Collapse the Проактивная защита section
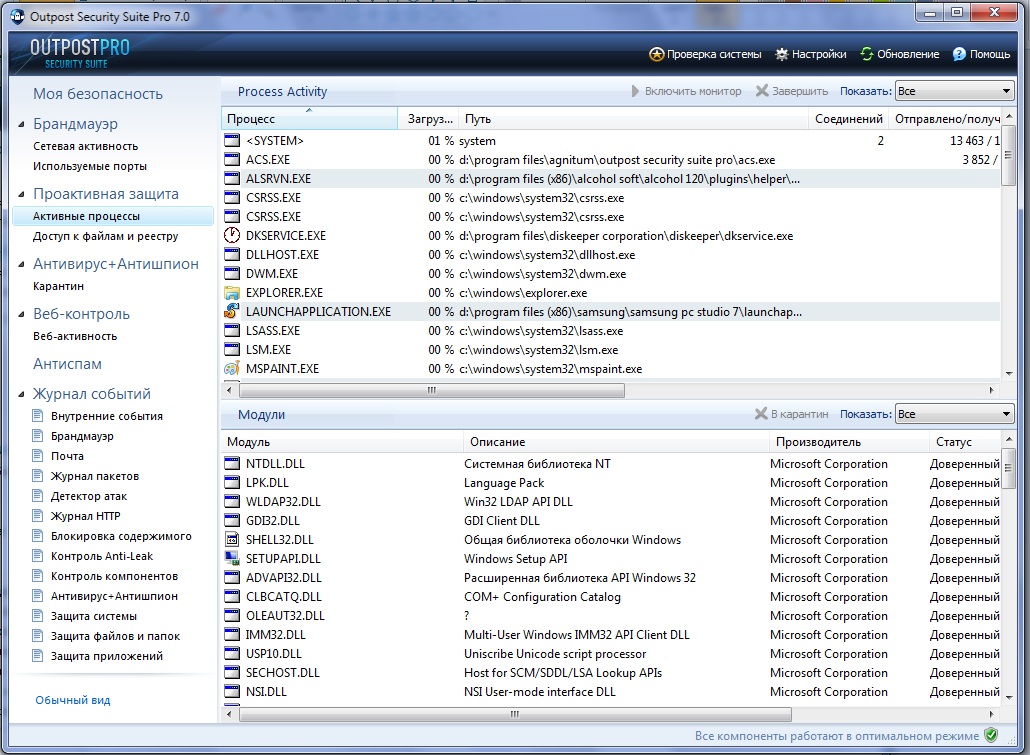The image size is (1030, 755). [x=21, y=194]
